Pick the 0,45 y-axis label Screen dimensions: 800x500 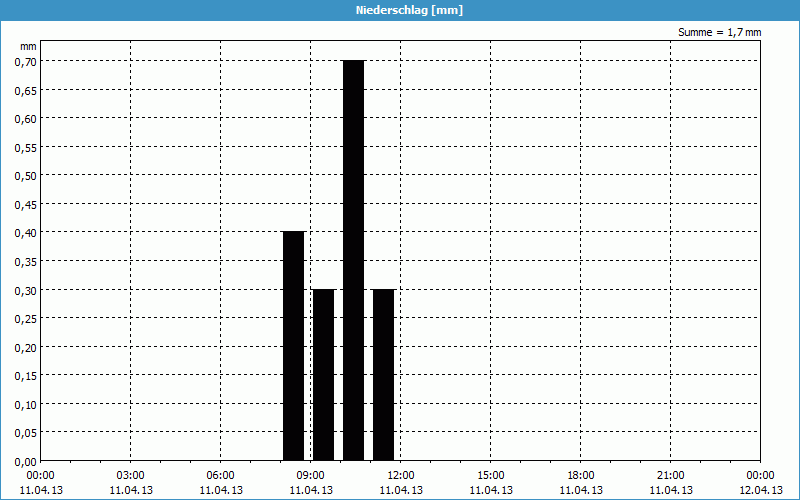(26, 205)
